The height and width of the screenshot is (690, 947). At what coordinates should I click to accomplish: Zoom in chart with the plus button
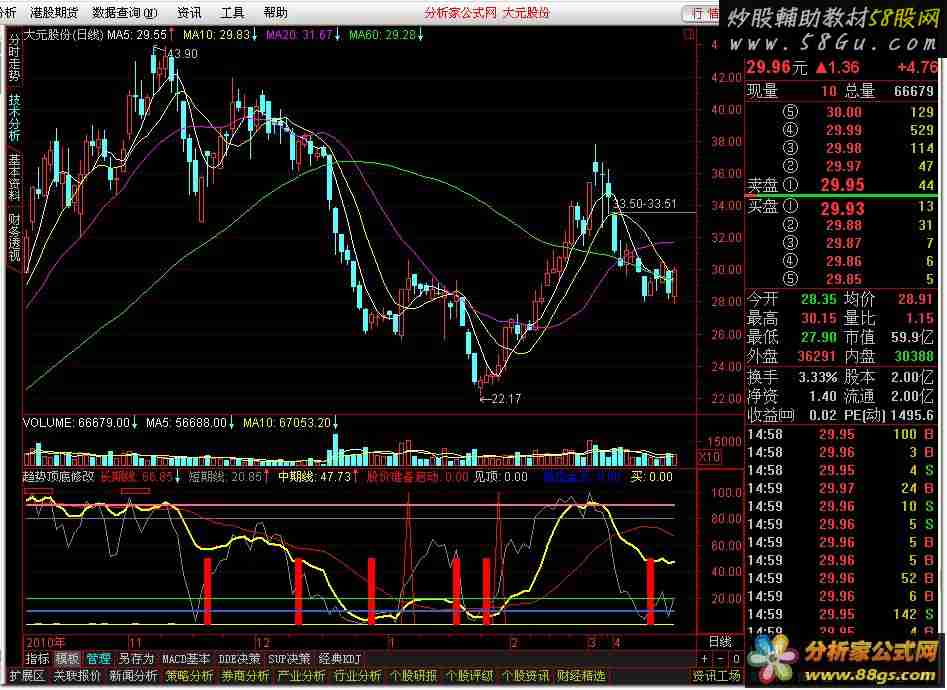point(705,659)
